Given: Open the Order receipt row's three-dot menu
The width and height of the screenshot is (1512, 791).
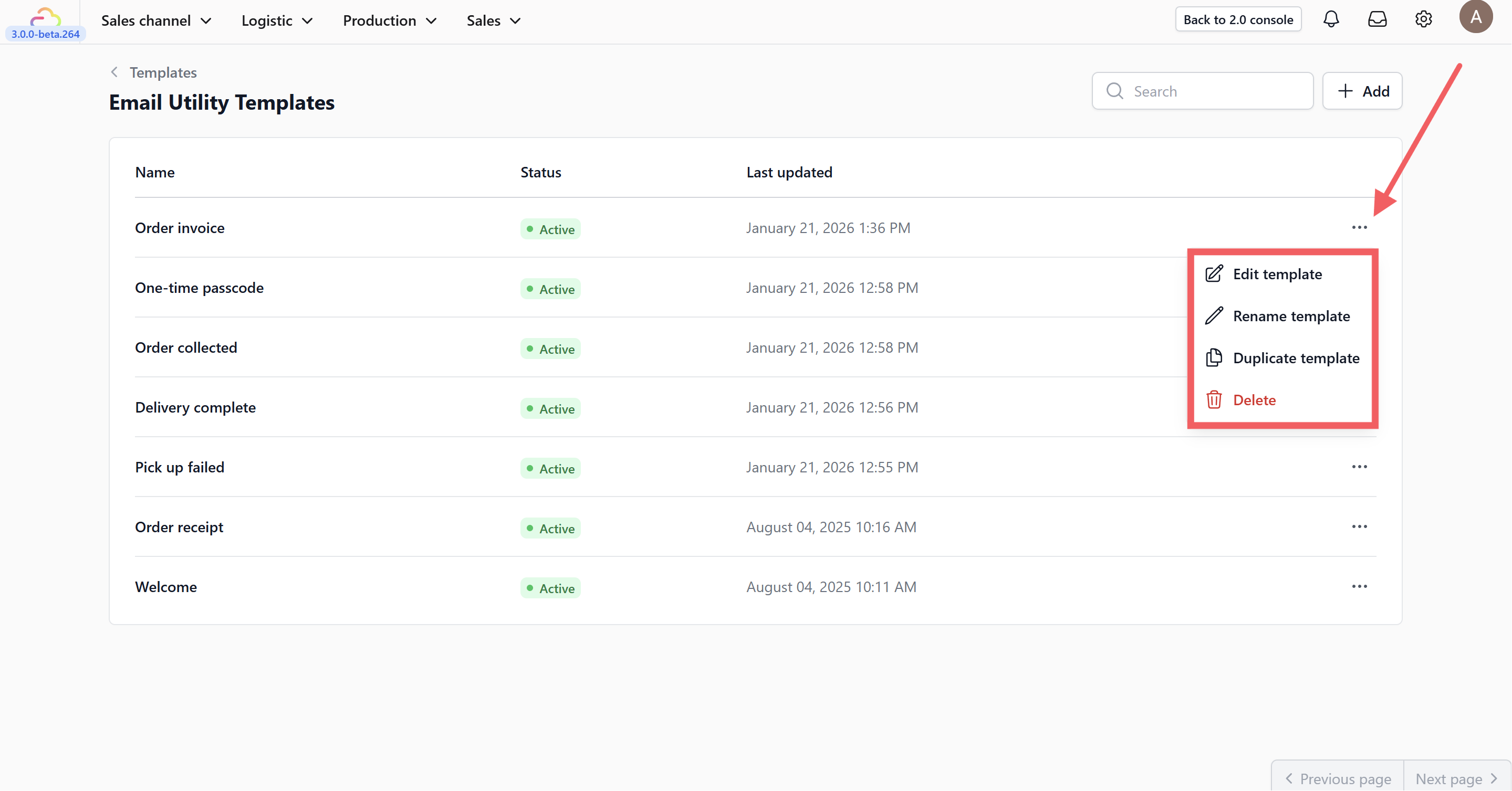Looking at the screenshot, I should click(x=1359, y=527).
